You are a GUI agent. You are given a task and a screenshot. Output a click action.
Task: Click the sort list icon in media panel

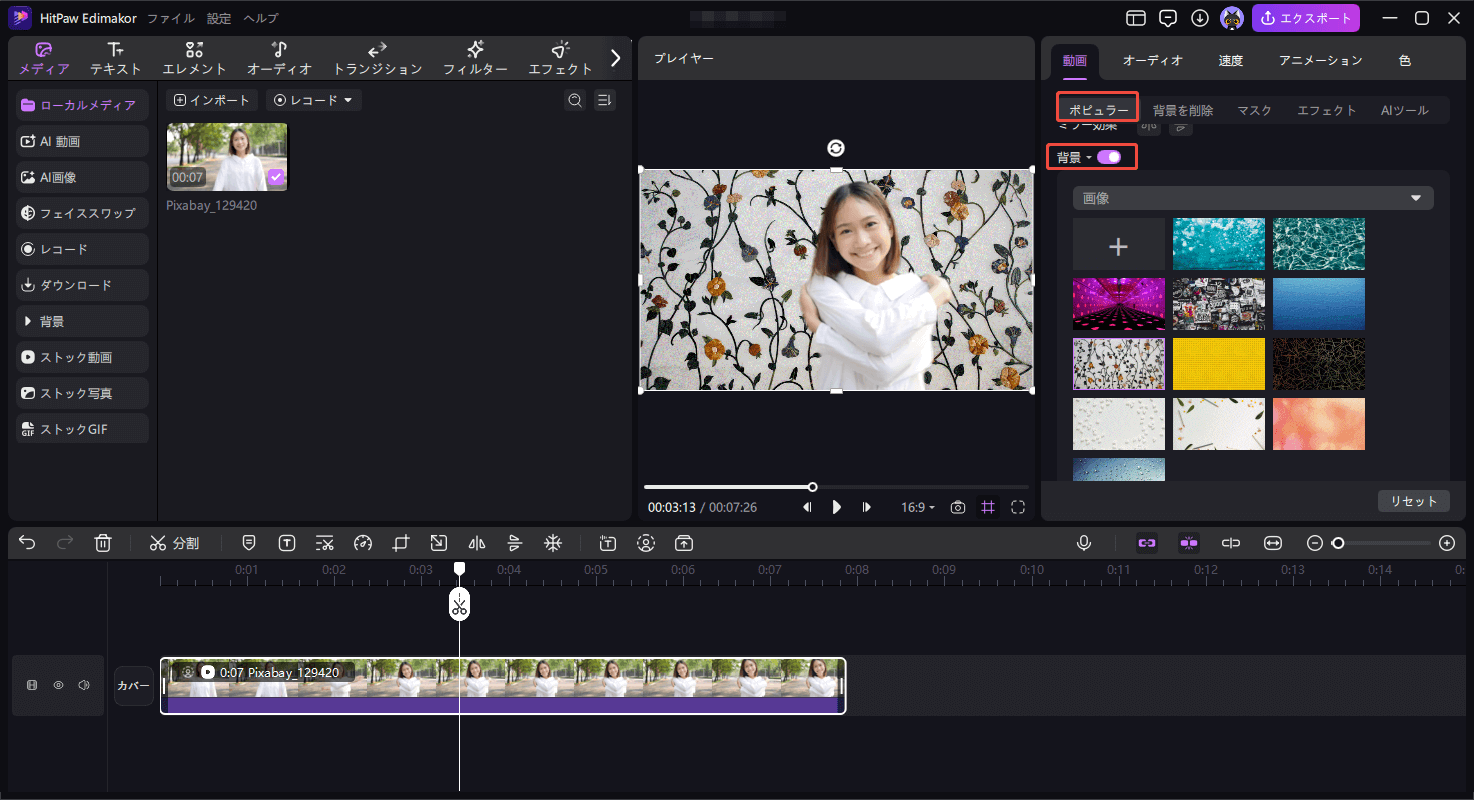pos(604,100)
